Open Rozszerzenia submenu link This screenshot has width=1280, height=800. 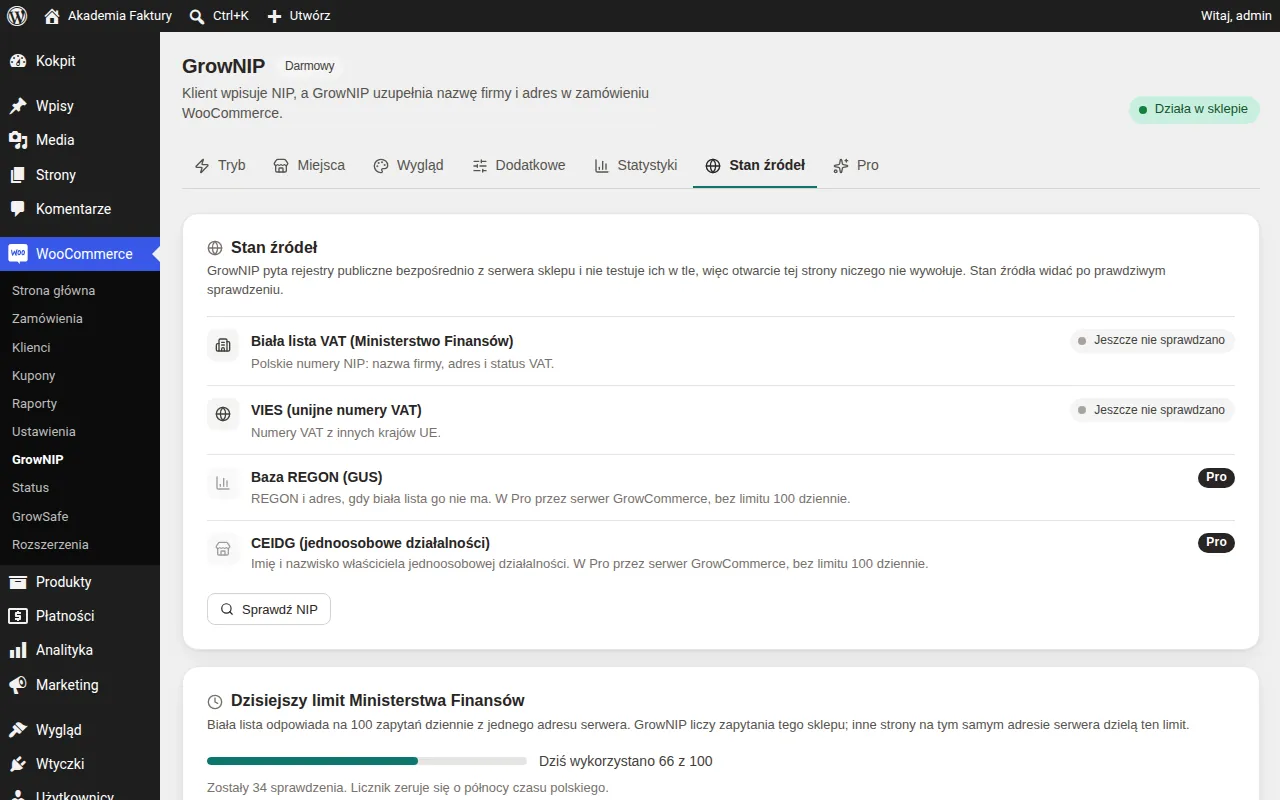point(50,545)
